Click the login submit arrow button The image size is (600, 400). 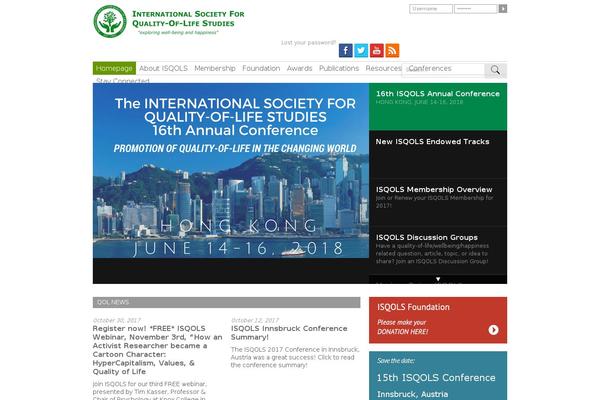[503, 8]
